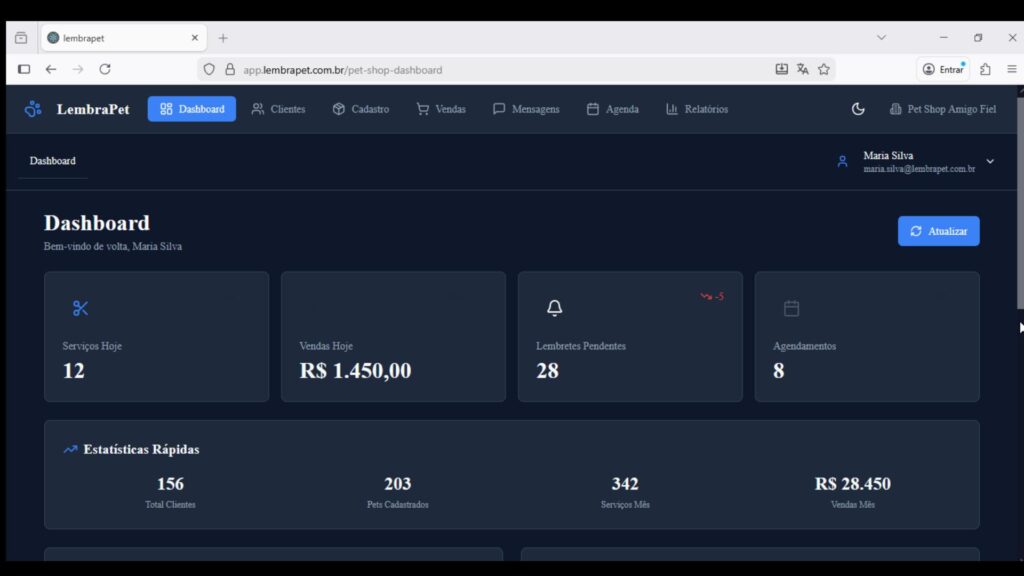1024x576 pixels.
Task: Bookmark this page with the star icon
Action: pyautogui.click(x=824, y=69)
